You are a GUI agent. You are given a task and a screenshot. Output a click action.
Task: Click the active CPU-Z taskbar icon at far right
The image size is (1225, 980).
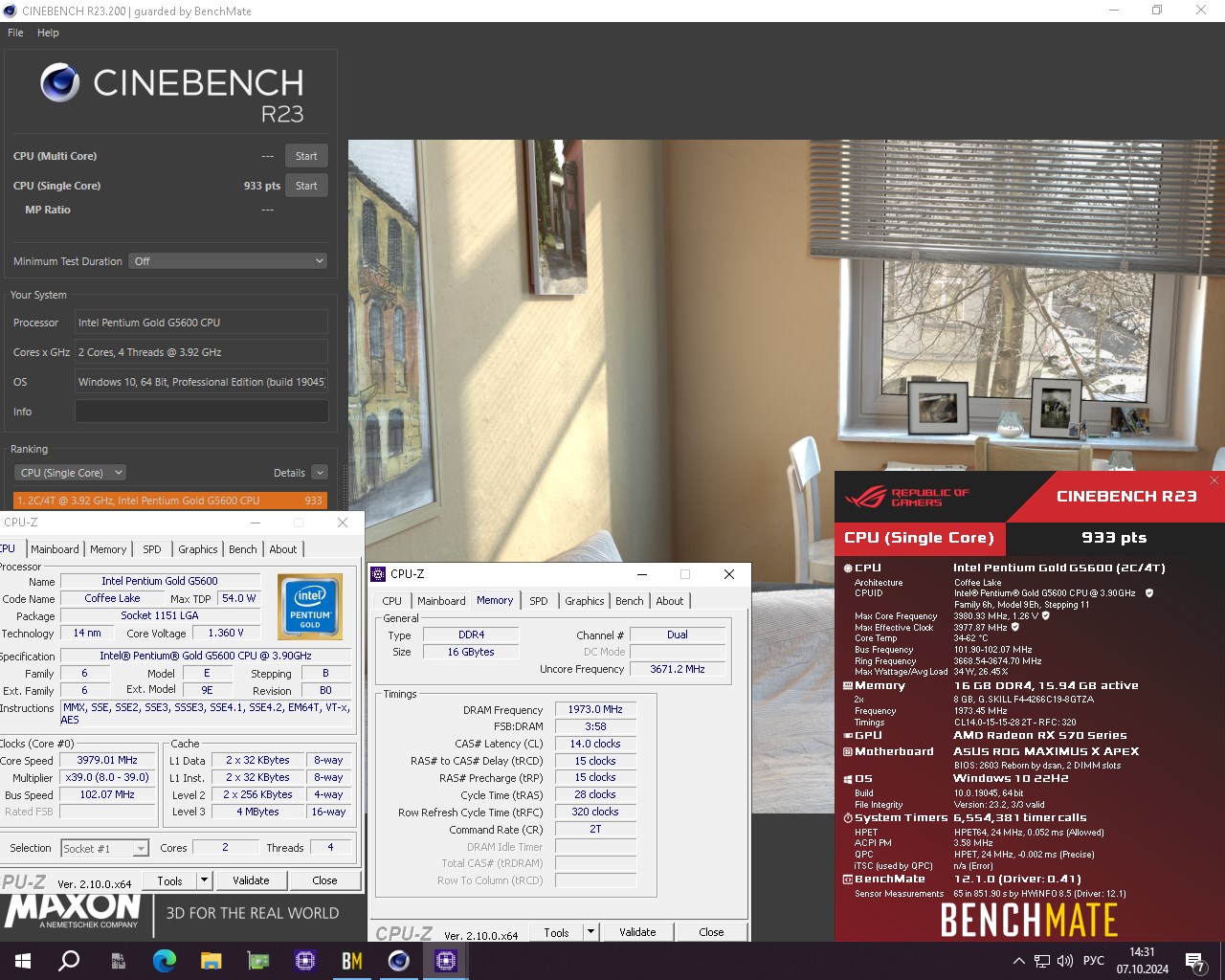pyautogui.click(x=446, y=961)
